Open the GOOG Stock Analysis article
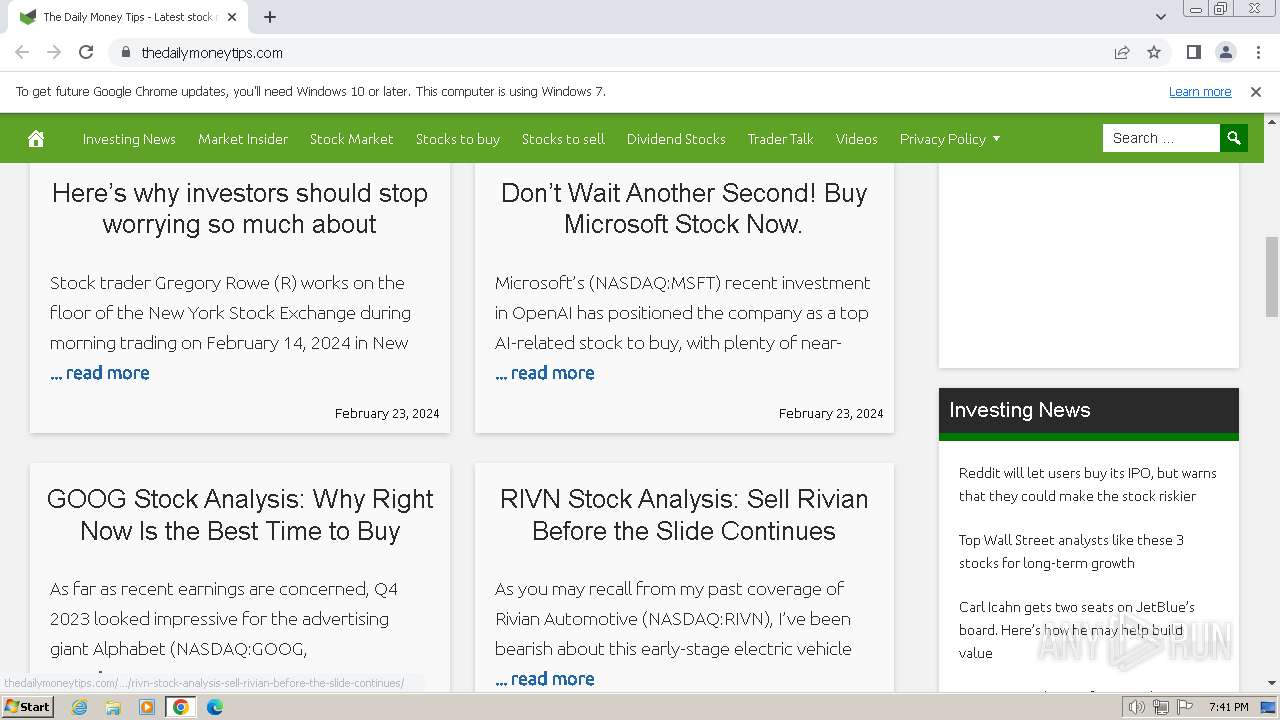This screenshot has width=1280, height=720. click(240, 514)
